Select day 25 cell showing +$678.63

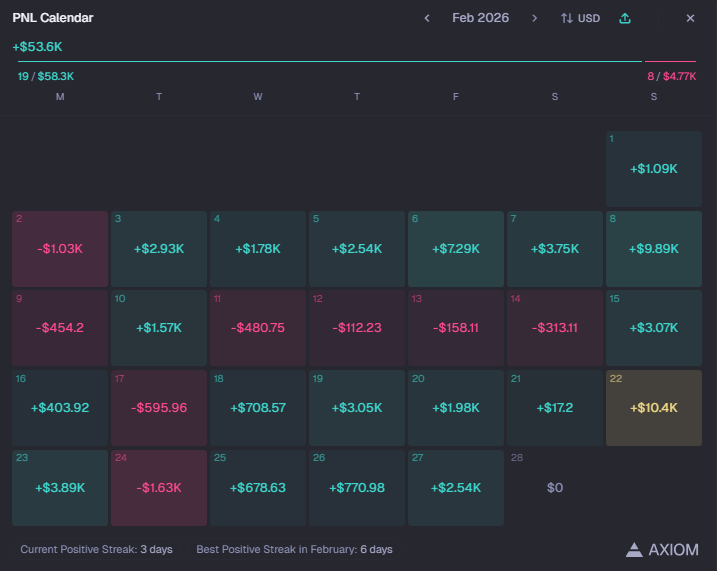coord(258,488)
